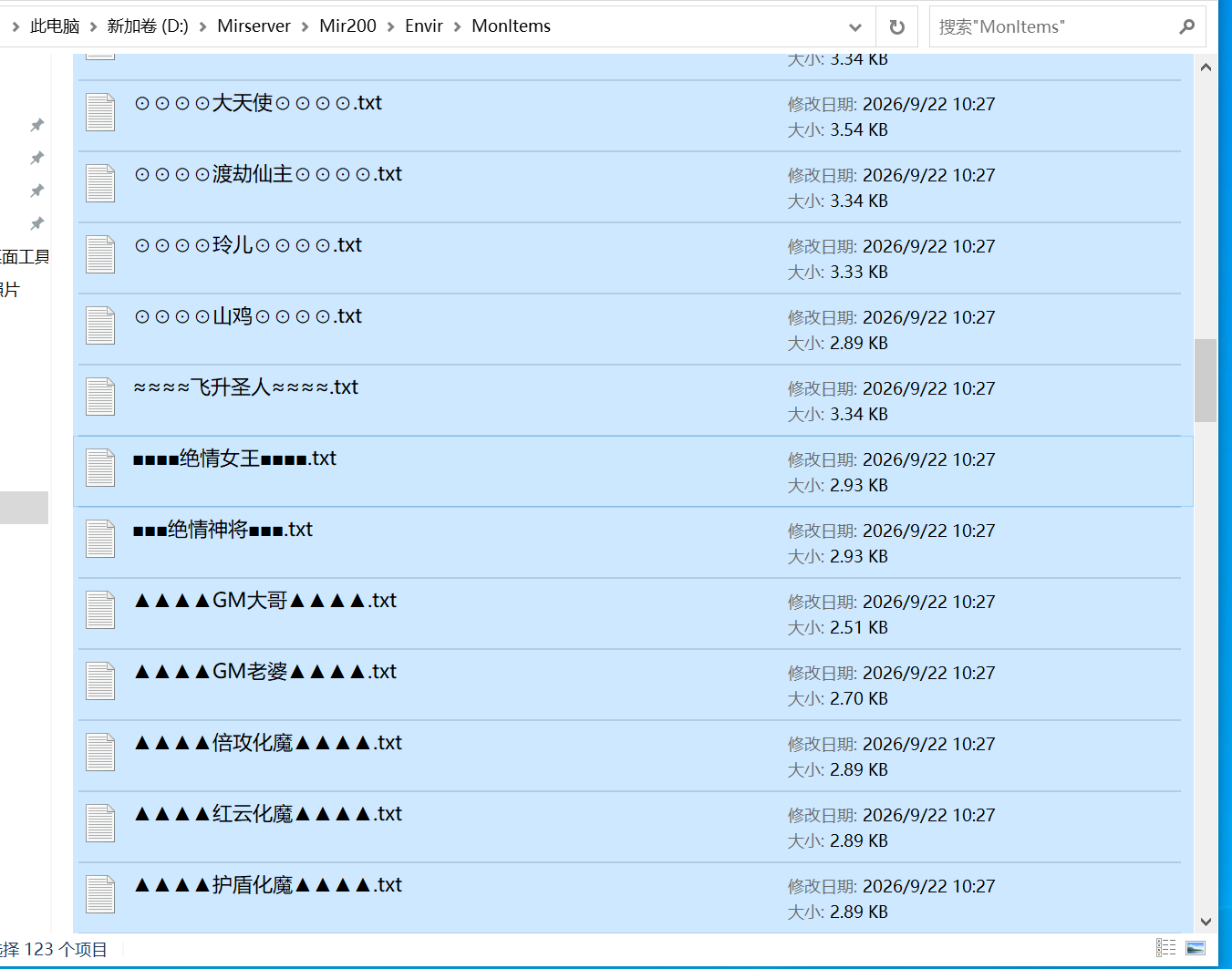This screenshot has height=969, width=1232.
Task: Click the MonItems breadcrumb segment
Action: 511,26
